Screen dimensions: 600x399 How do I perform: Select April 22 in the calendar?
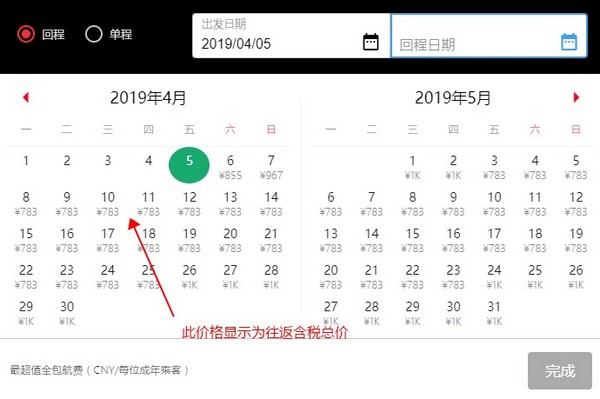(26, 277)
